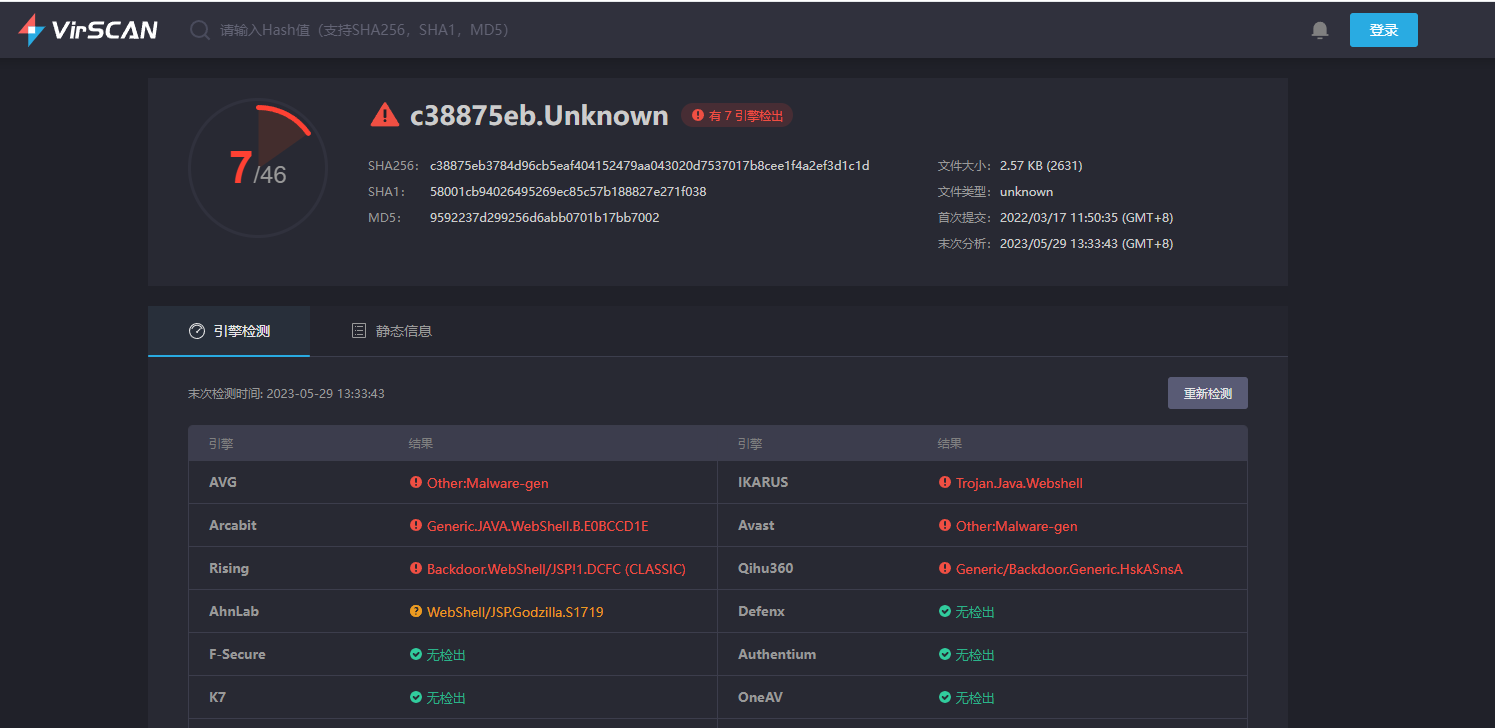Click the green check icon in K7 row
1495x728 pixels.
coord(416,697)
